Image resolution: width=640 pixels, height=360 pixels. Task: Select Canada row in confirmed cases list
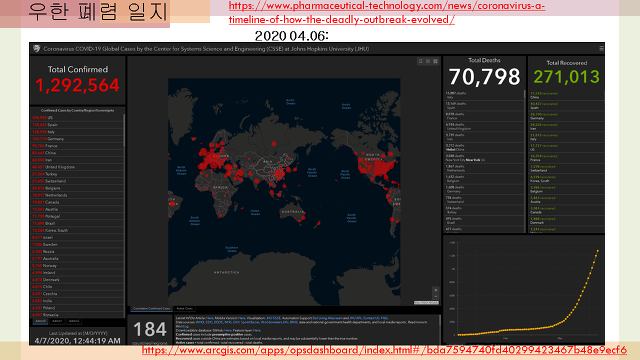(77, 202)
